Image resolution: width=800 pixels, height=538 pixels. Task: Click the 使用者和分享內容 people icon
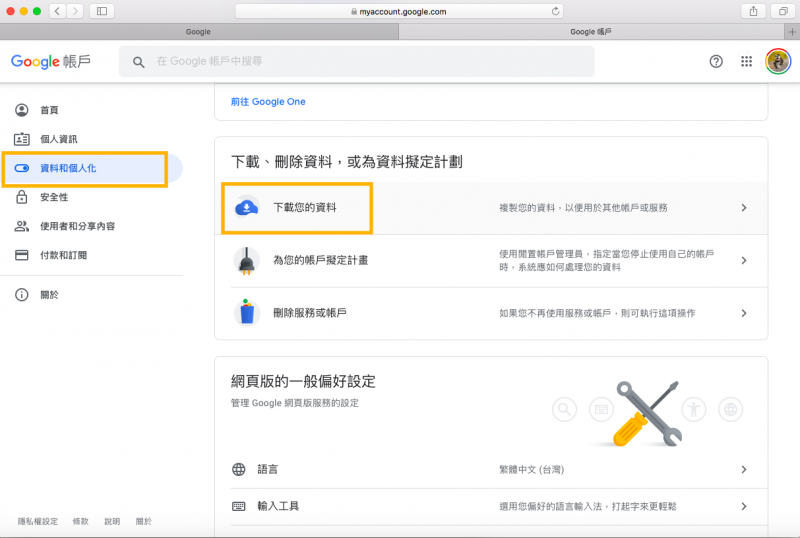tap(21, 226)
